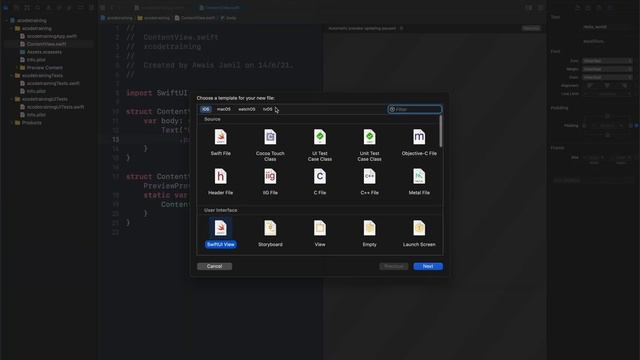Click Resume in the preview canvas
This screenshot has height=360, width=640.
[531, 28]
